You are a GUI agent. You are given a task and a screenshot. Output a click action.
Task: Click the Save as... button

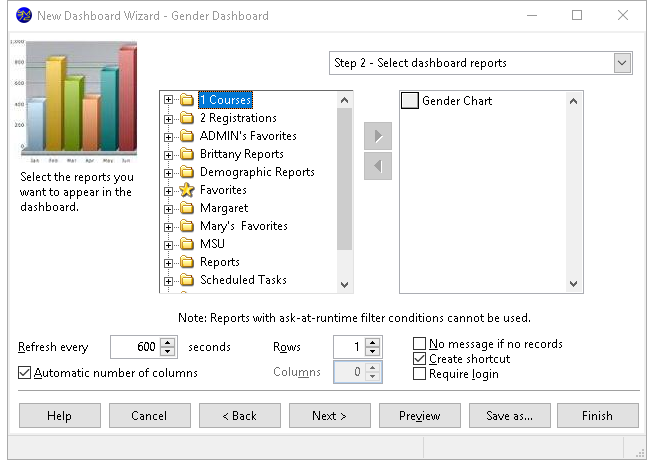click(510, 415)
